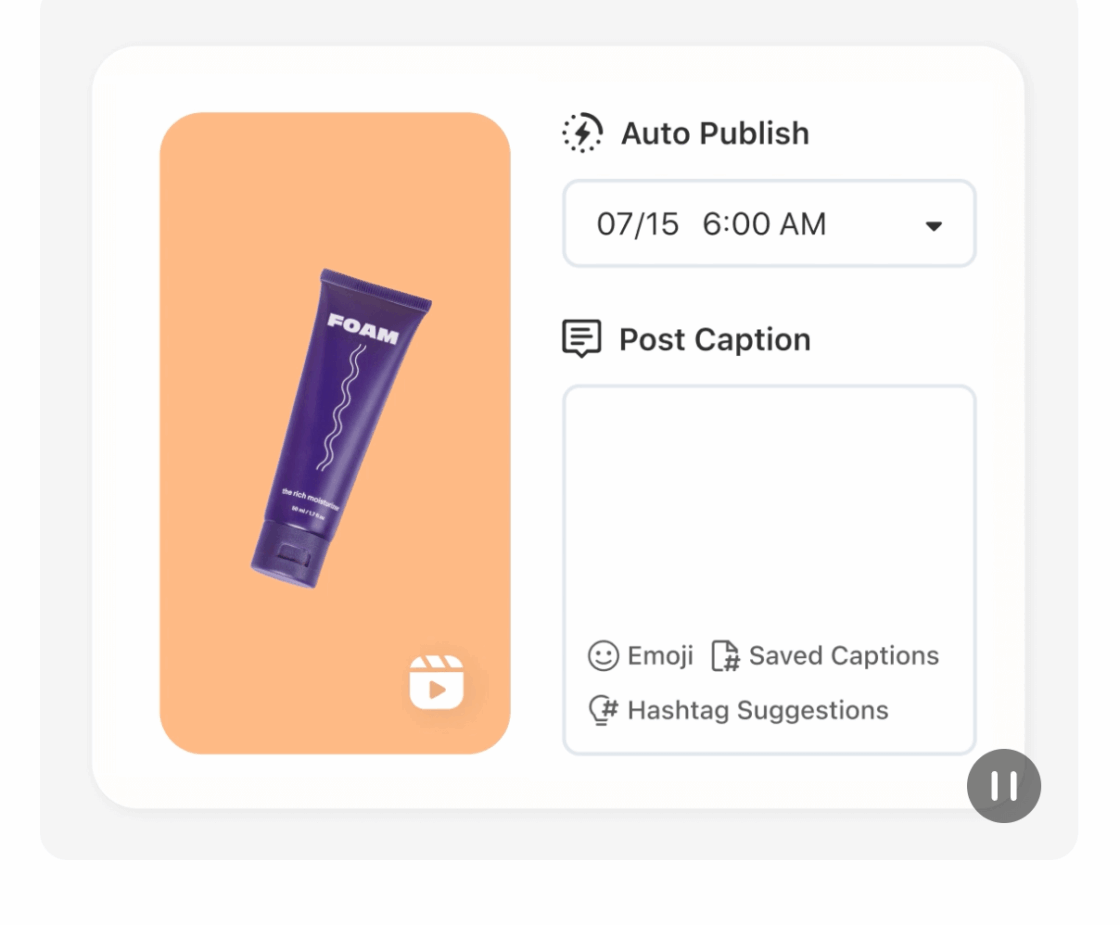Open the Hashtag Suggestions text link
The height and width of the screenshot is (925, 1120).
(x=757, y=710)
